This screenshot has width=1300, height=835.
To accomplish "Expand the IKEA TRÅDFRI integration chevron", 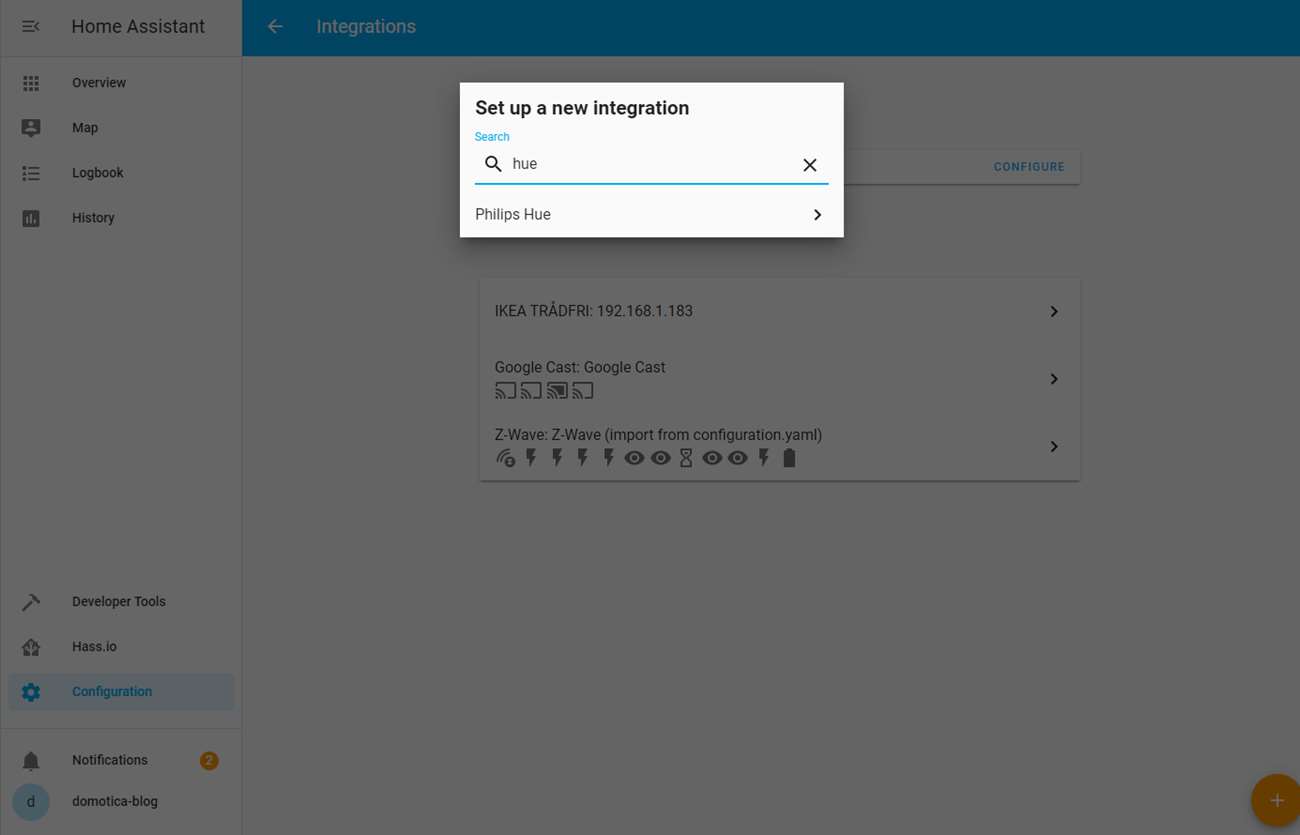I will 1054,312.
